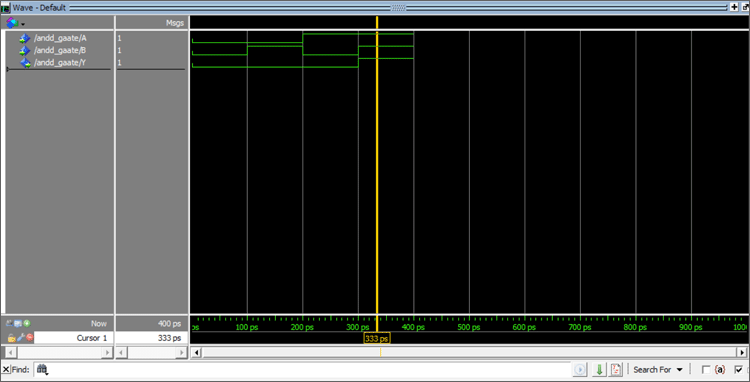
Task: Select the /andd_gaate/Y signal name
Action: (60, 62)
